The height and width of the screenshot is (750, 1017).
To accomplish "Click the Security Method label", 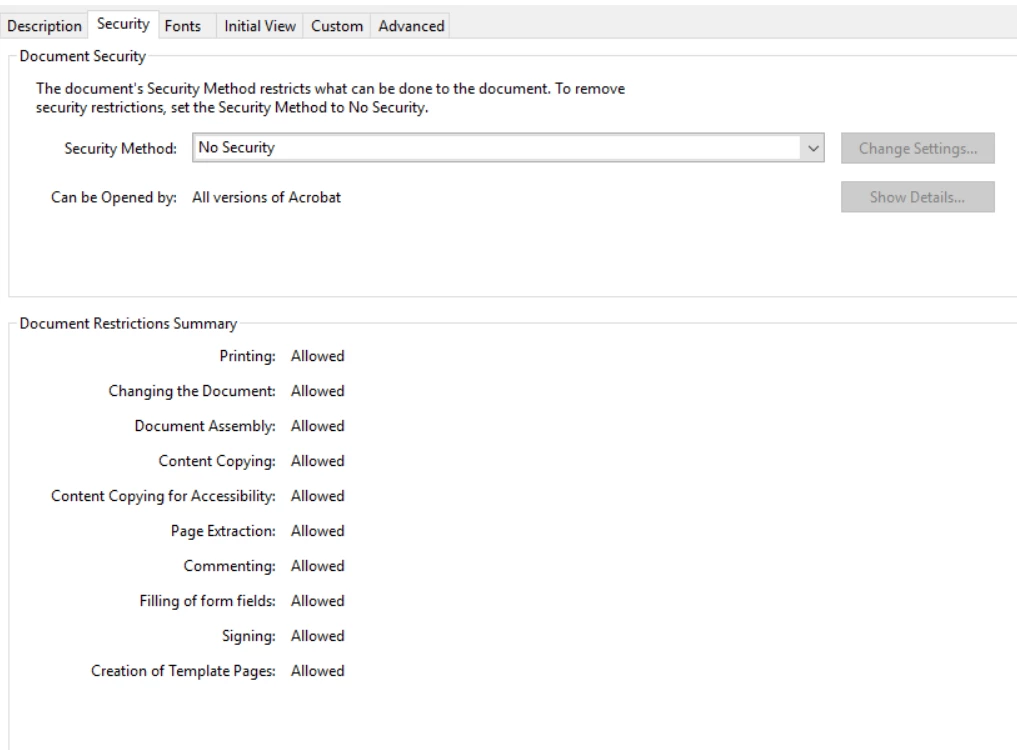I will tap(120, 149).
